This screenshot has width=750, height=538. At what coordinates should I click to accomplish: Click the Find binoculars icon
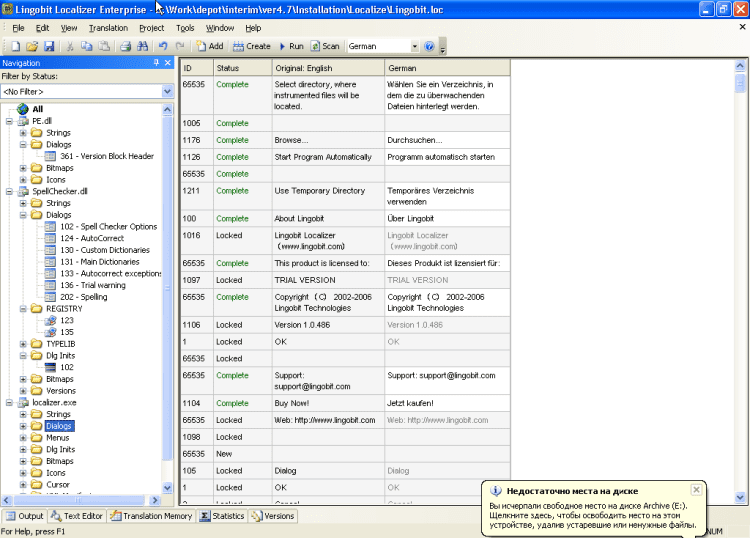(143, 46)
